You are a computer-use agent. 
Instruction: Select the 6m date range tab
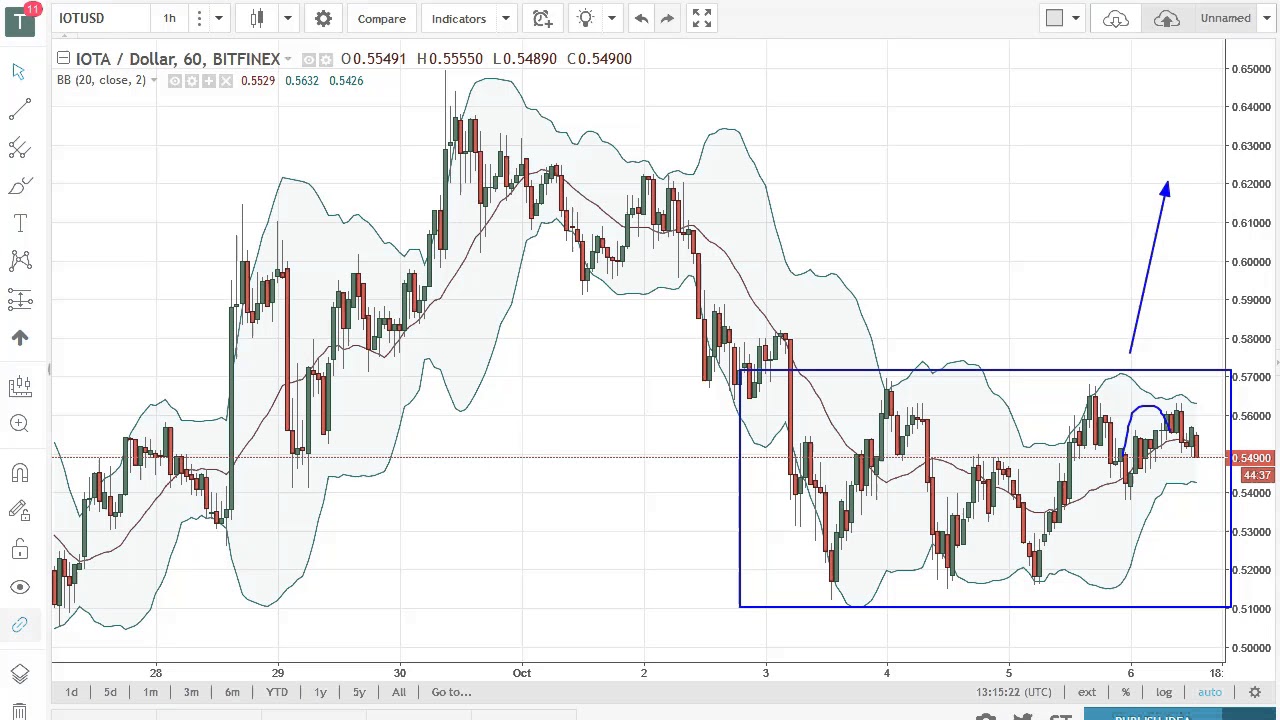[x=232, y=692]
